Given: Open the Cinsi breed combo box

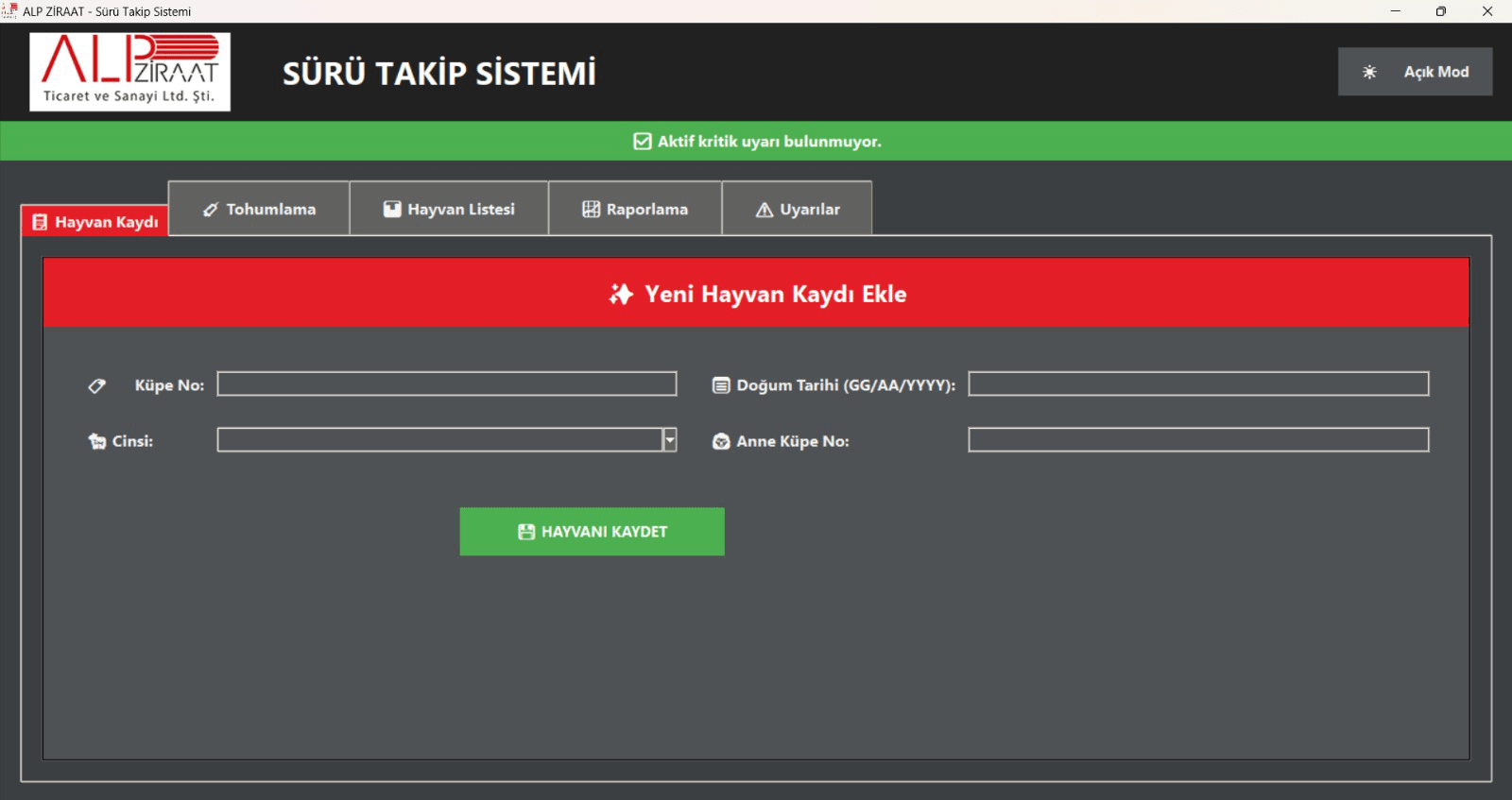Looking at the screenshot, I should tap(439, 440).
